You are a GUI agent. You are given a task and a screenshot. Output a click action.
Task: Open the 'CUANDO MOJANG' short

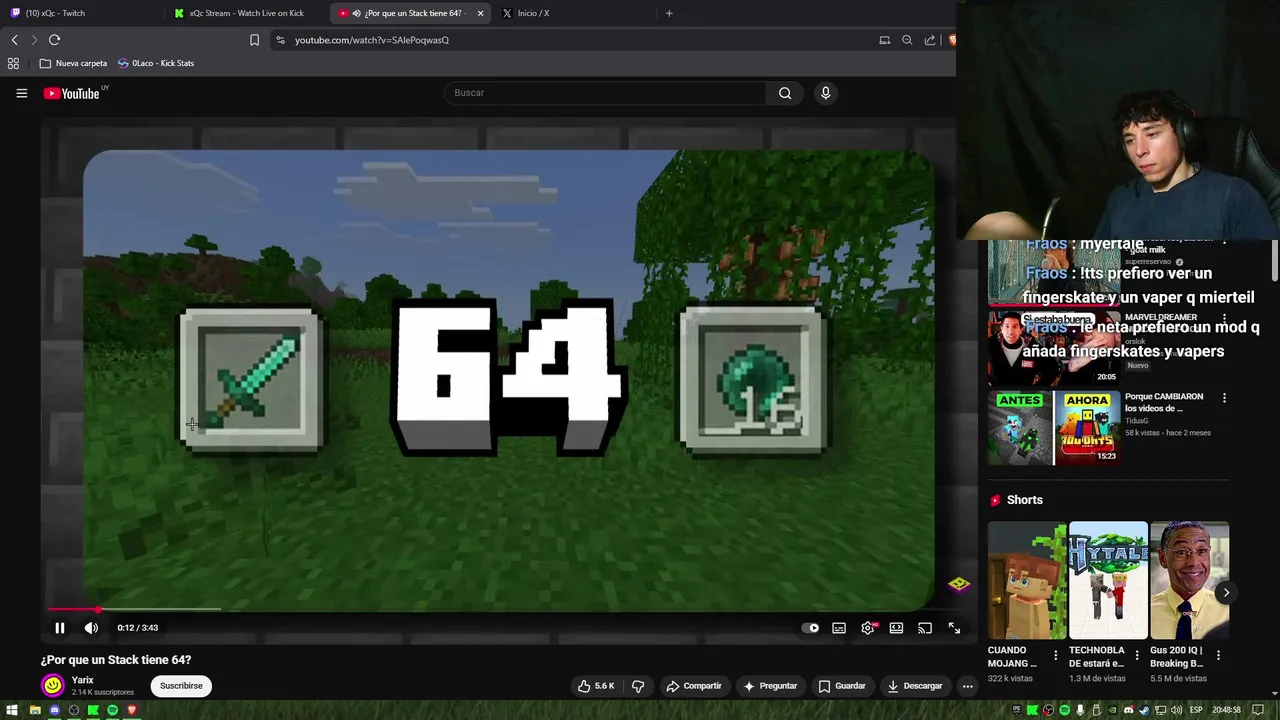(1027, 580)
